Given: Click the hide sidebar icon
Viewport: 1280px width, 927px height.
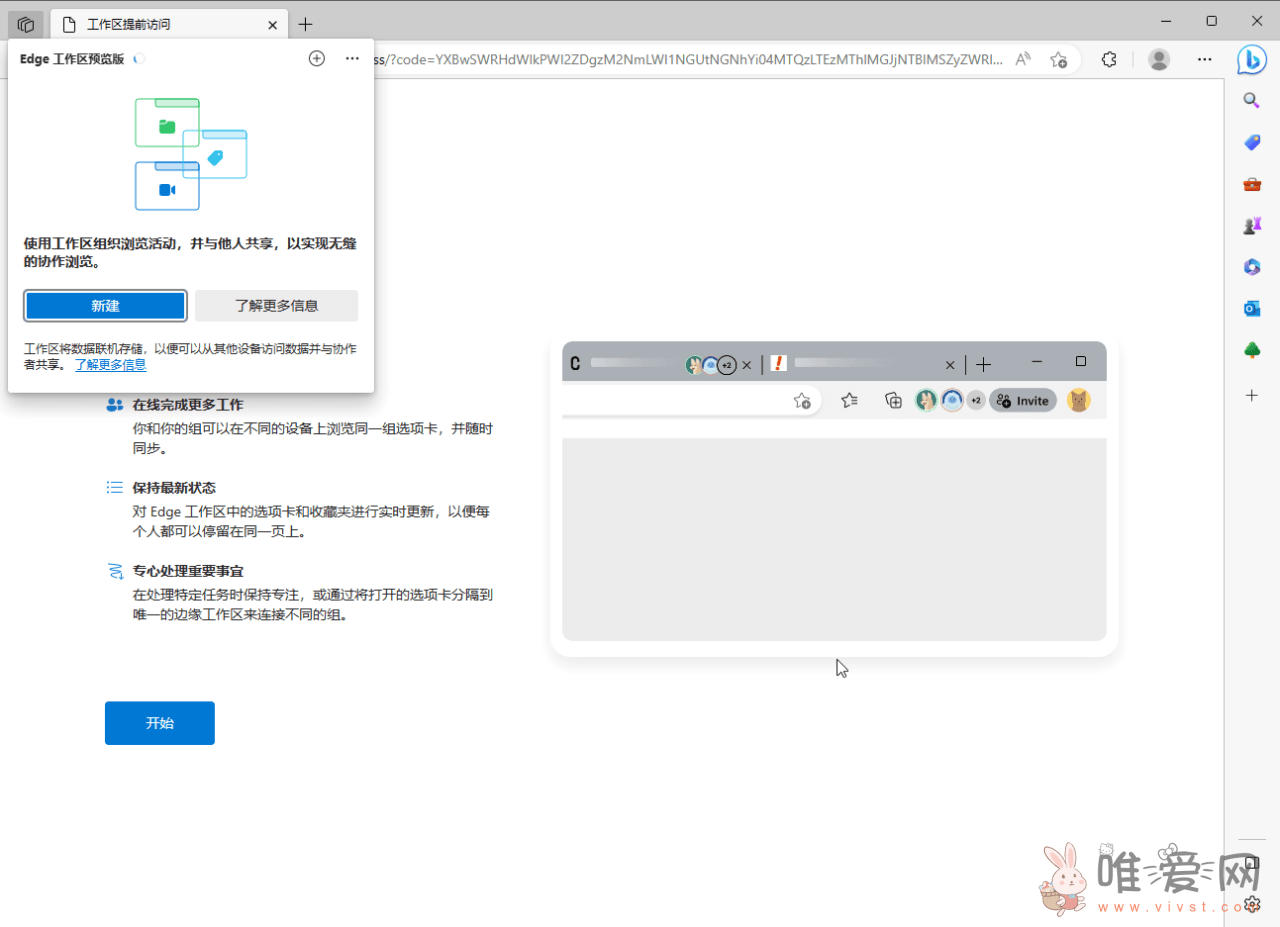Looking at the screenshot, I should point(1252,864).
